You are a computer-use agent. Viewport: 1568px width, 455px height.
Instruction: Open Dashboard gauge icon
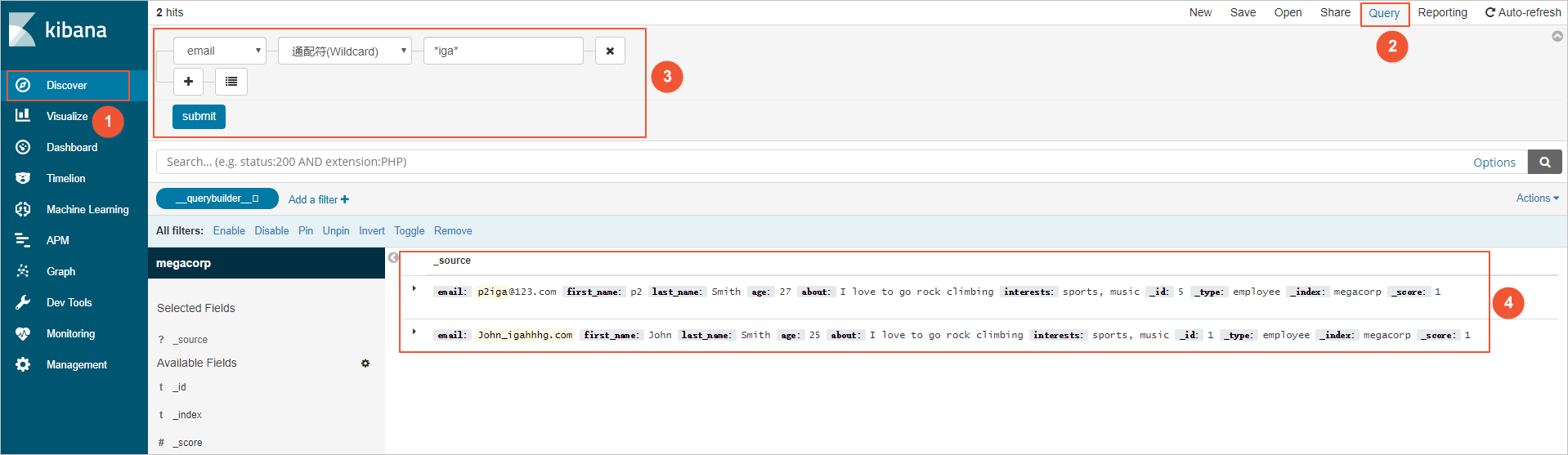23,147
